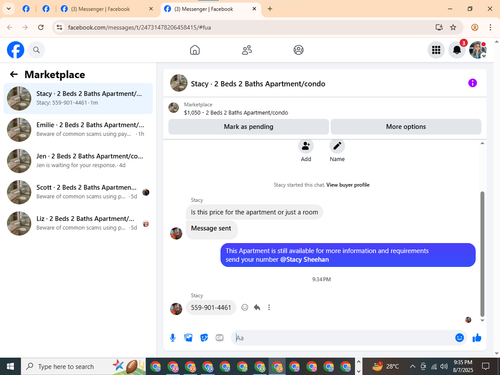This screenshot has width=500, height=375.
Task: Click Mark as pending button
Action: pos(248,127)
